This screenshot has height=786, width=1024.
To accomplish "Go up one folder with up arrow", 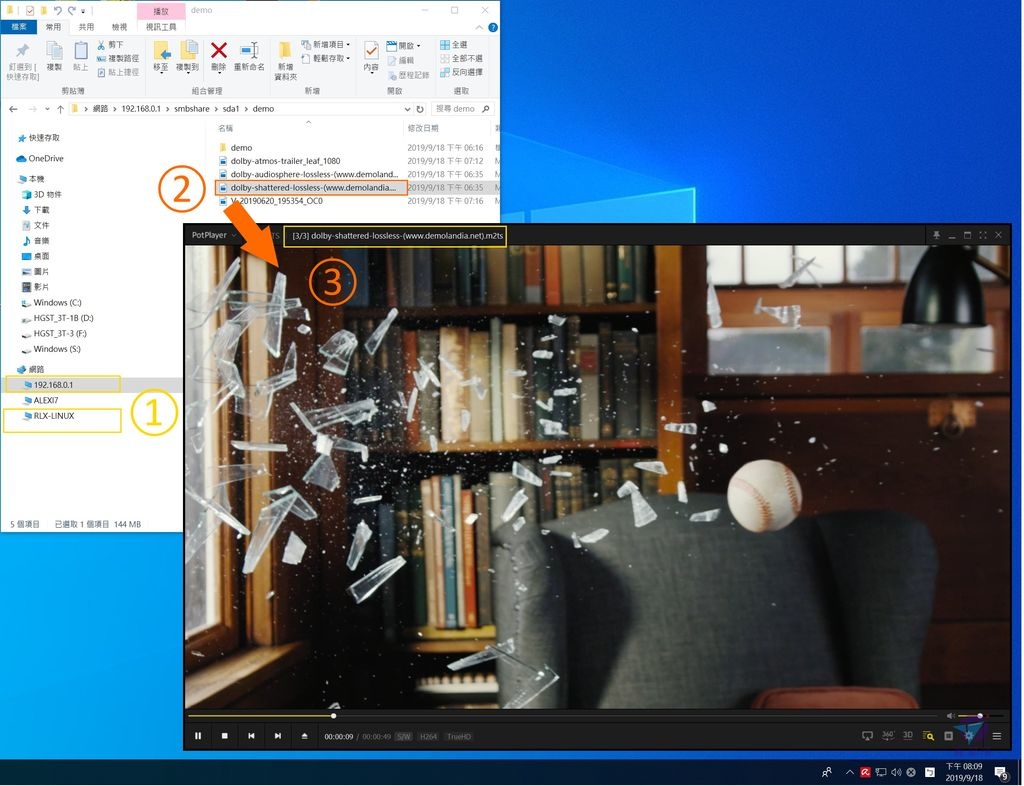I will (x=60, y=109).
